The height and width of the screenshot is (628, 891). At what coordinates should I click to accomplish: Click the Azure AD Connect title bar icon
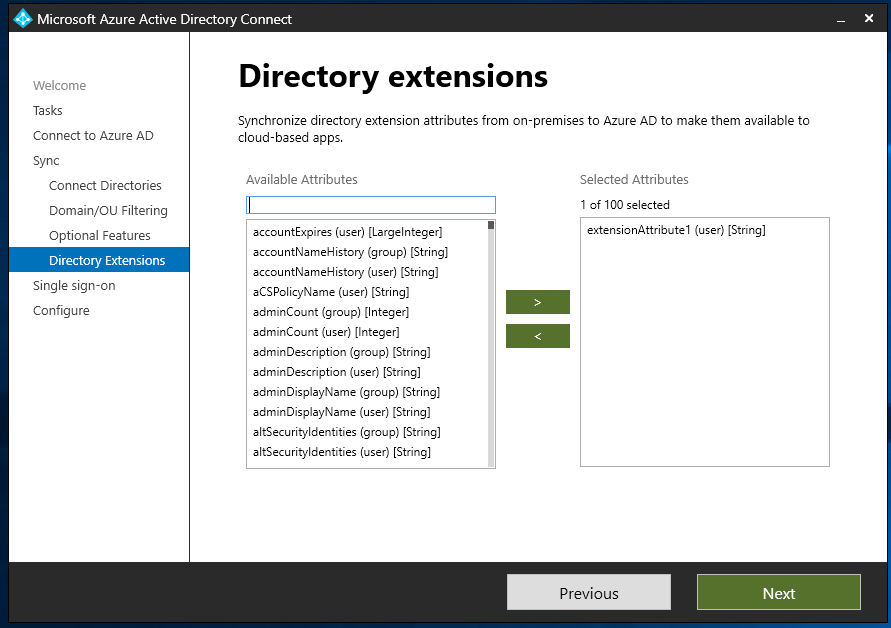click(x=22, y=18)
